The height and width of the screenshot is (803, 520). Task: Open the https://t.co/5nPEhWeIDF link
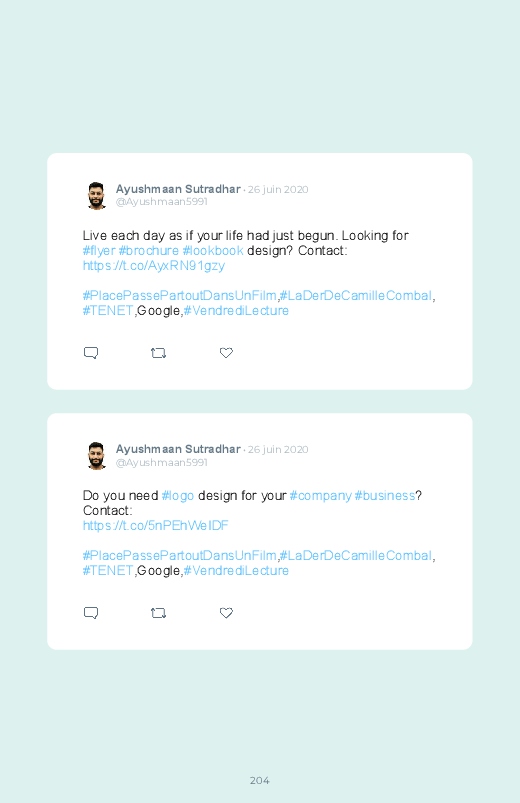pyautogui.click(x=155, y=525)
